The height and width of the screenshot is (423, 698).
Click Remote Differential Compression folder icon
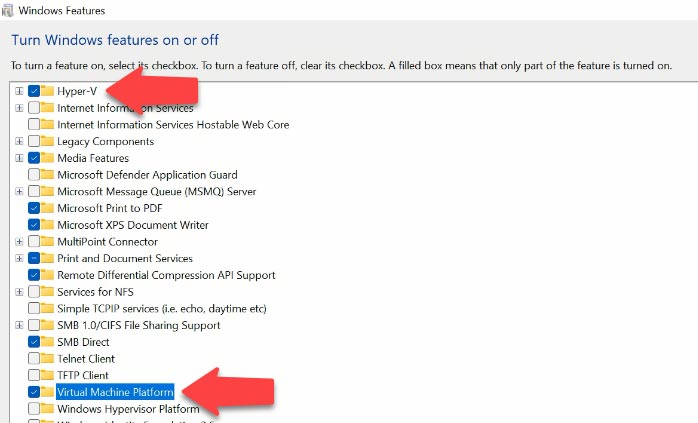coord(47,275)
